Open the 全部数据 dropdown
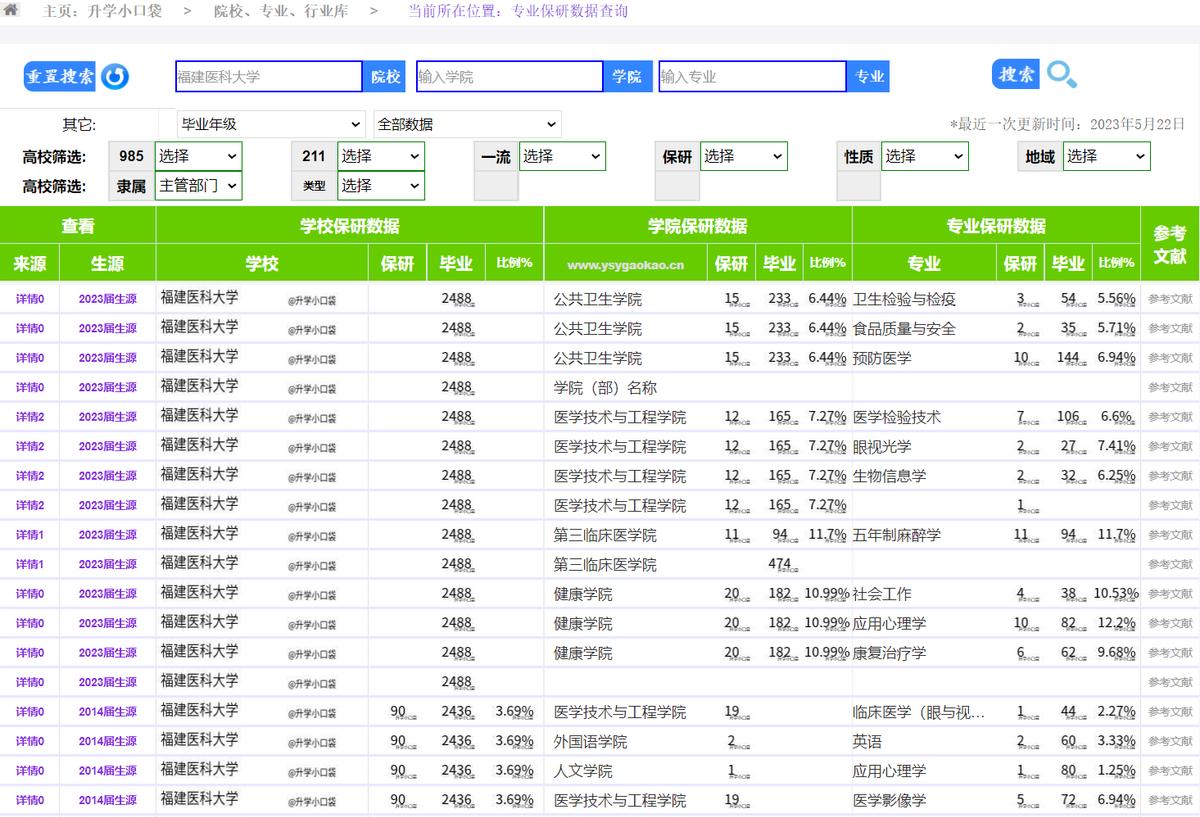Image resolution: width=1200 pixels, height=817 pixels. point(467,124)
